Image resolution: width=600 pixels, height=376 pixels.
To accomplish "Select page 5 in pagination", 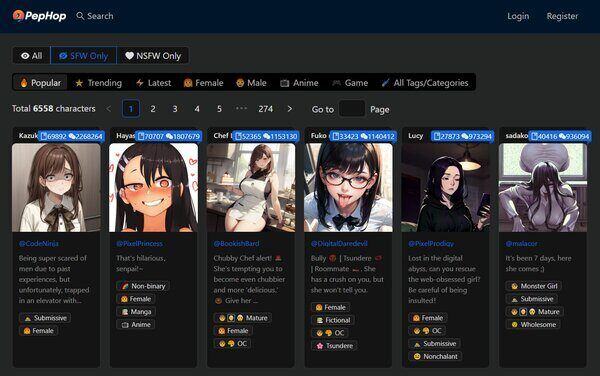I will tap(219, 109).
